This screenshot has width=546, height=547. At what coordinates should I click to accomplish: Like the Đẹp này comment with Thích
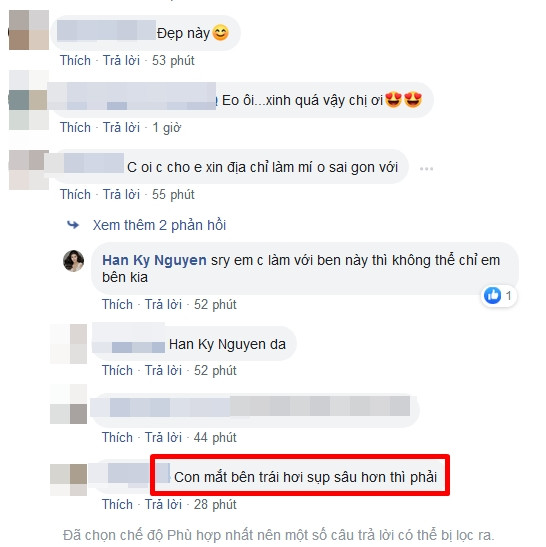[x=75, y=60]
